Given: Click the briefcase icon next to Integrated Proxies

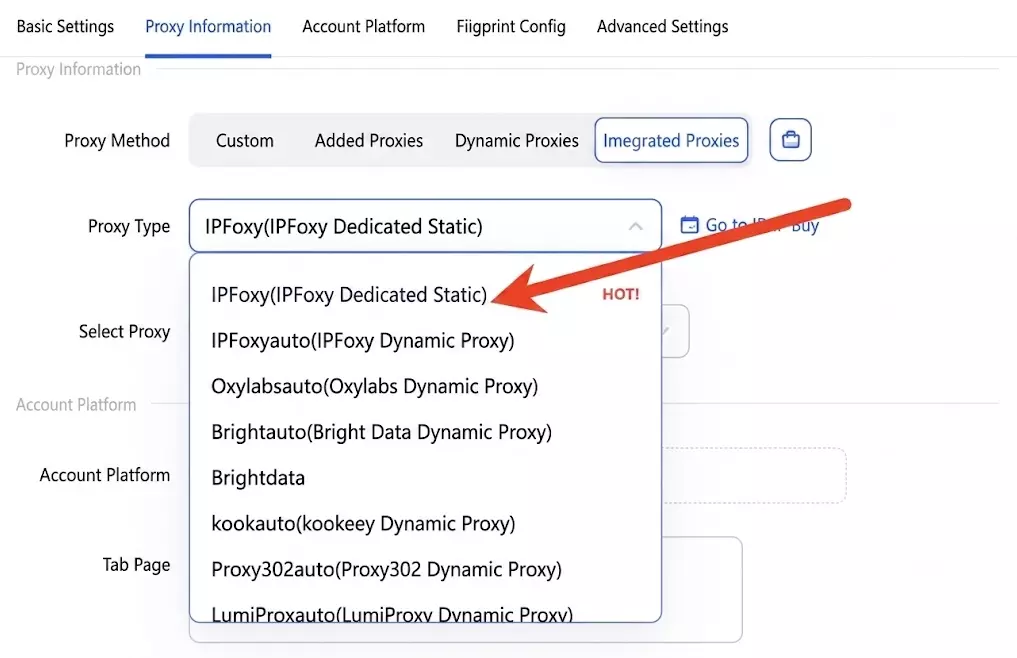Looking at the screenshot, I should coord(790,140).
